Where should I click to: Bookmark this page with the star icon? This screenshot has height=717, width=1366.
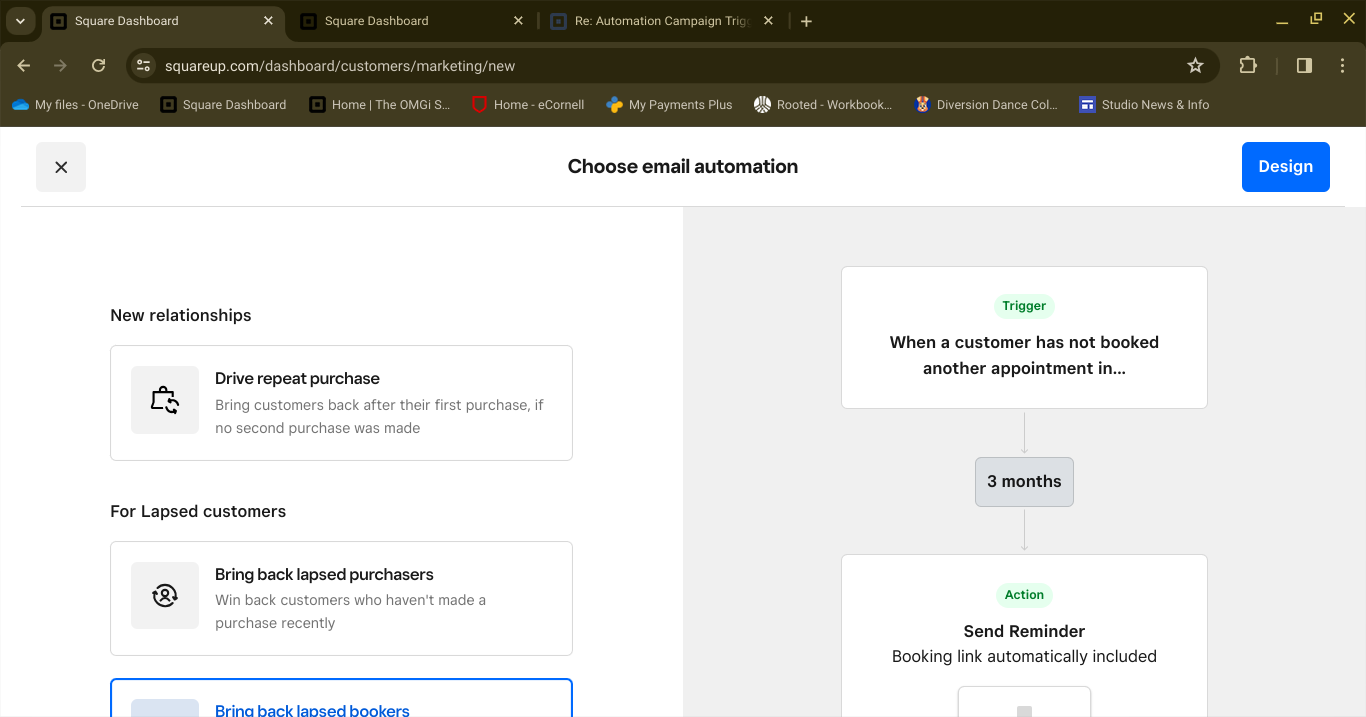point(1196,65)
